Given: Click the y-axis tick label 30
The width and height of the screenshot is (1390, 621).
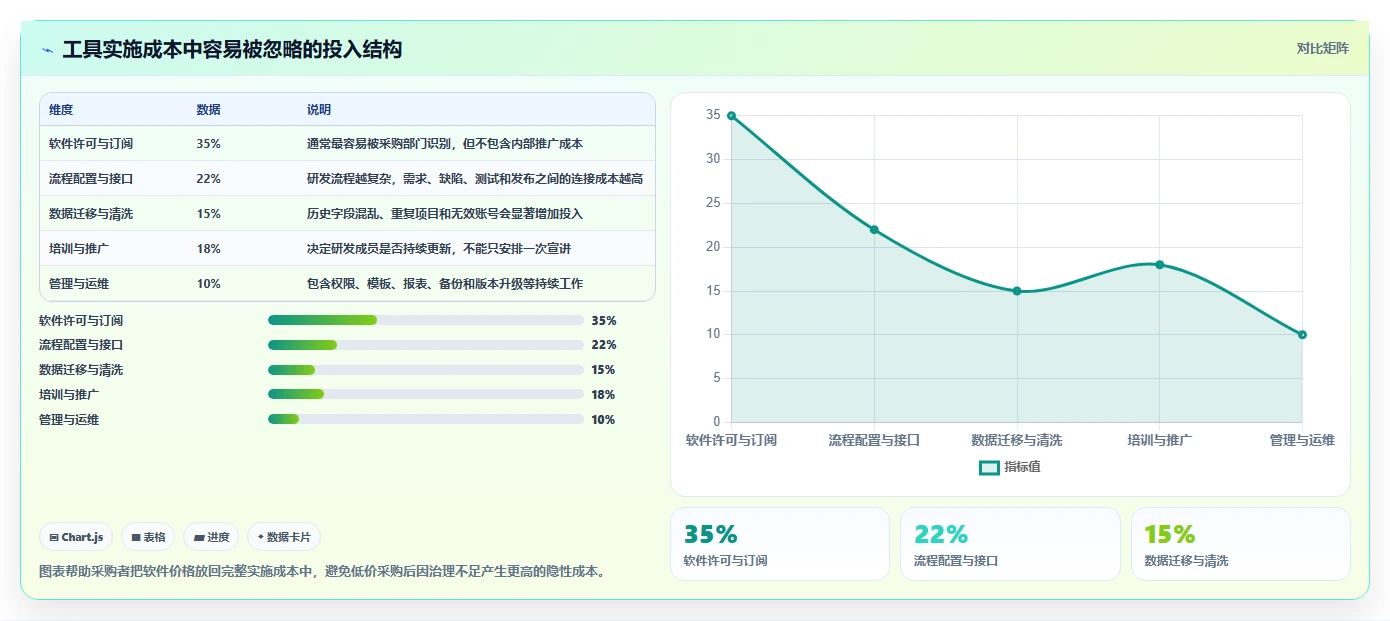Looking at the screenshot, I should tap(713, 159).
